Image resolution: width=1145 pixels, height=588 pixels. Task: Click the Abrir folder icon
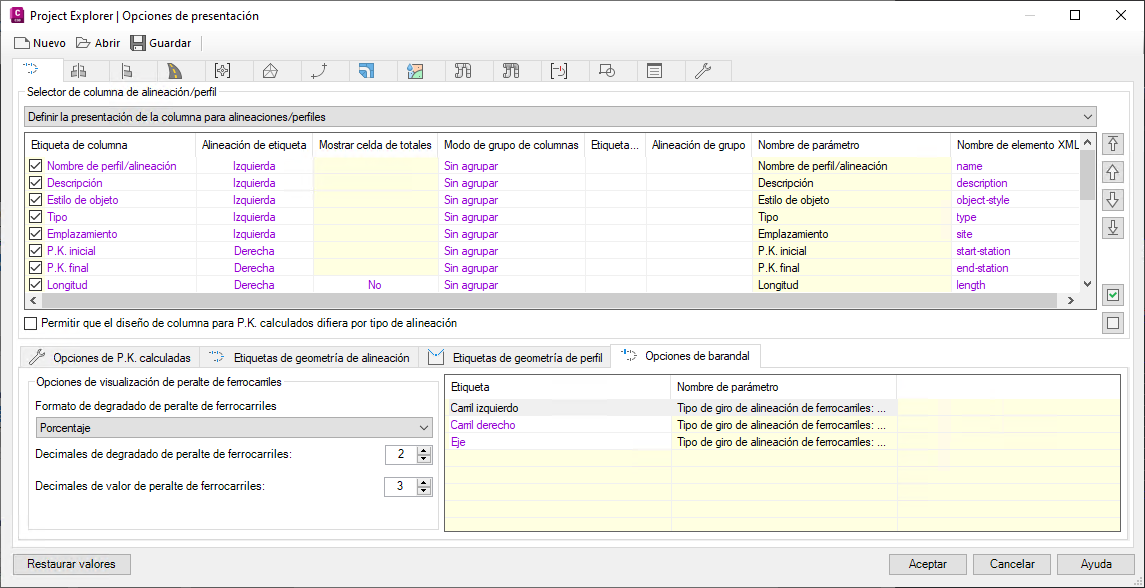point(83,43)
